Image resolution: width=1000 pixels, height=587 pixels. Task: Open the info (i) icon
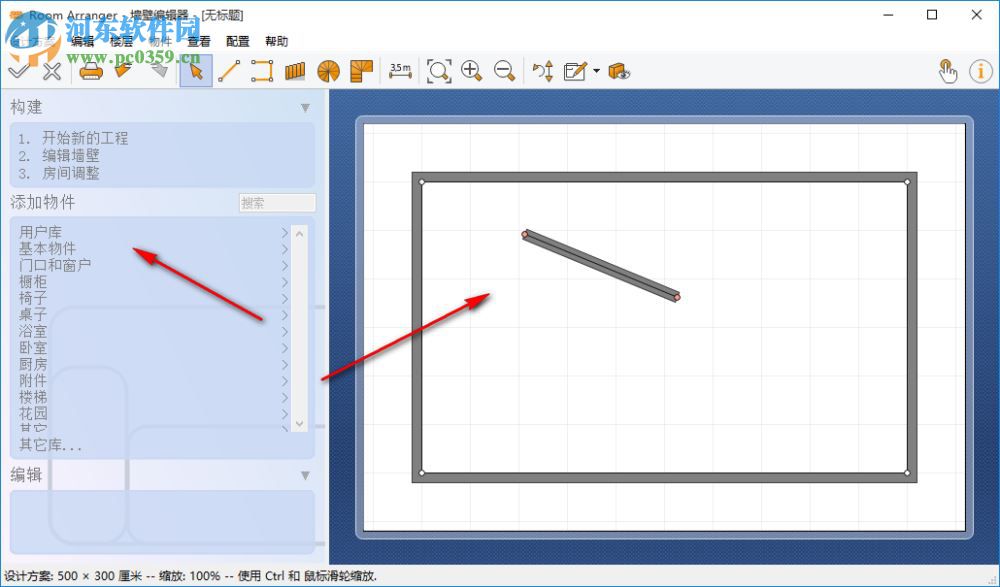pyautogui.click(x=981, y=71)
